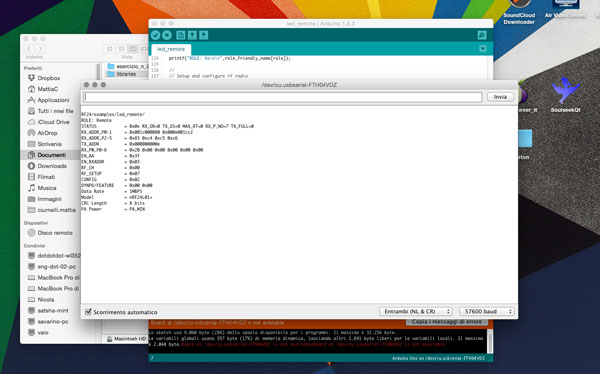Image resolution: width=600 pixels, height=374 pixels.
Task: Click the Invia send button
Action: pyautogui.click(x=500, y=97)
